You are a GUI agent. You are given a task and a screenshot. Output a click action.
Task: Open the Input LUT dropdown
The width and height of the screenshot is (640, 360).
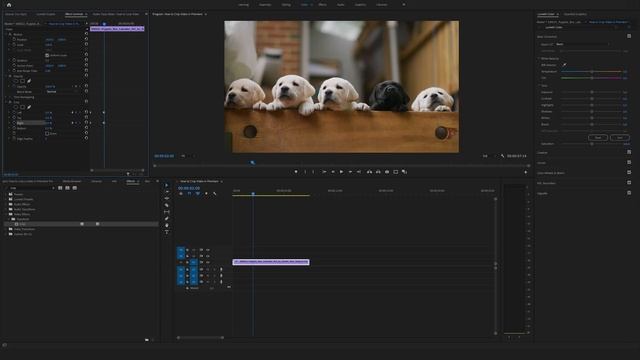coord(582,44)
